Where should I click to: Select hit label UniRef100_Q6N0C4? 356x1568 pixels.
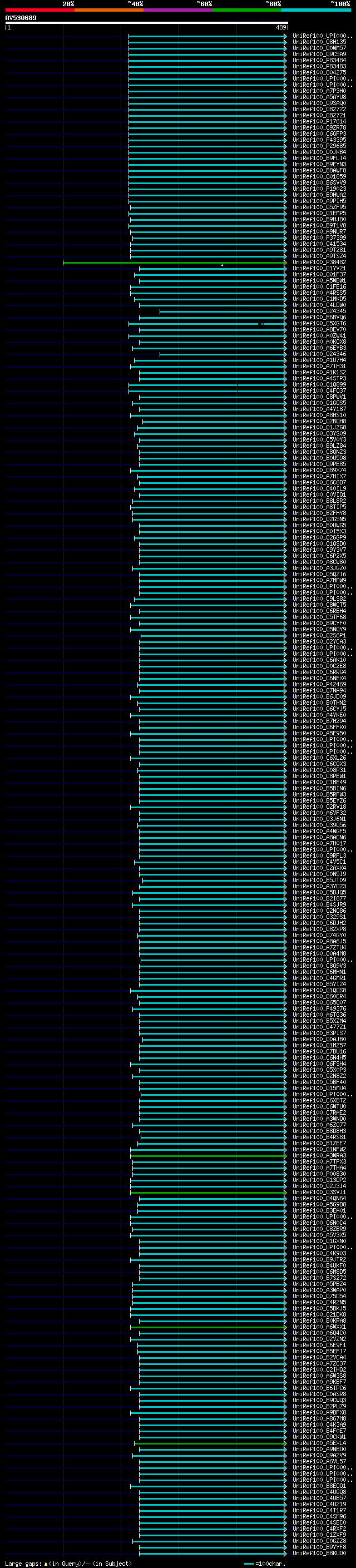[319, 1222]
